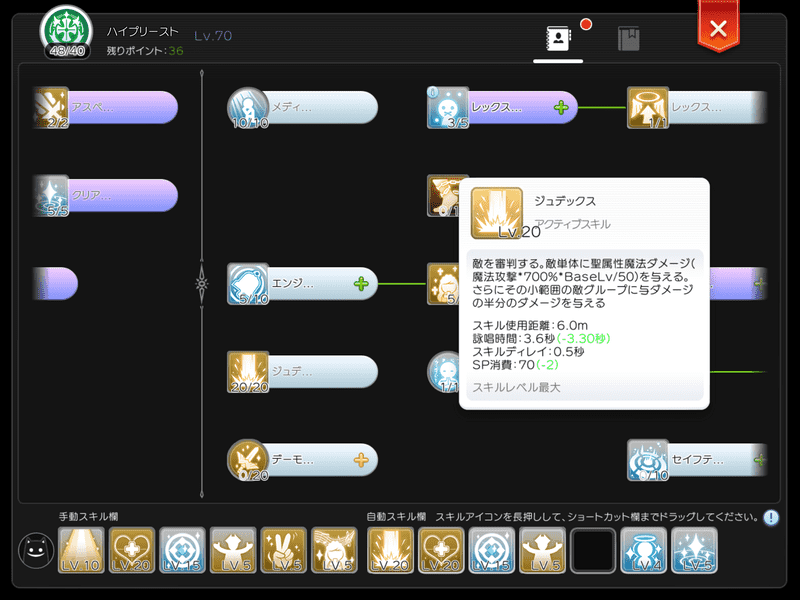The image size is (800, 600).
Task: Select the LV.4 auto skill slot
Action: click(643, 551)
